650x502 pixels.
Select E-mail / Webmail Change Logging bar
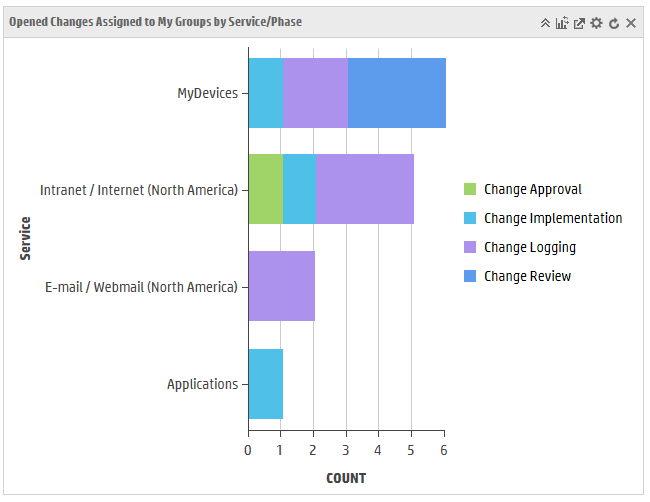[x=282, y=286]
